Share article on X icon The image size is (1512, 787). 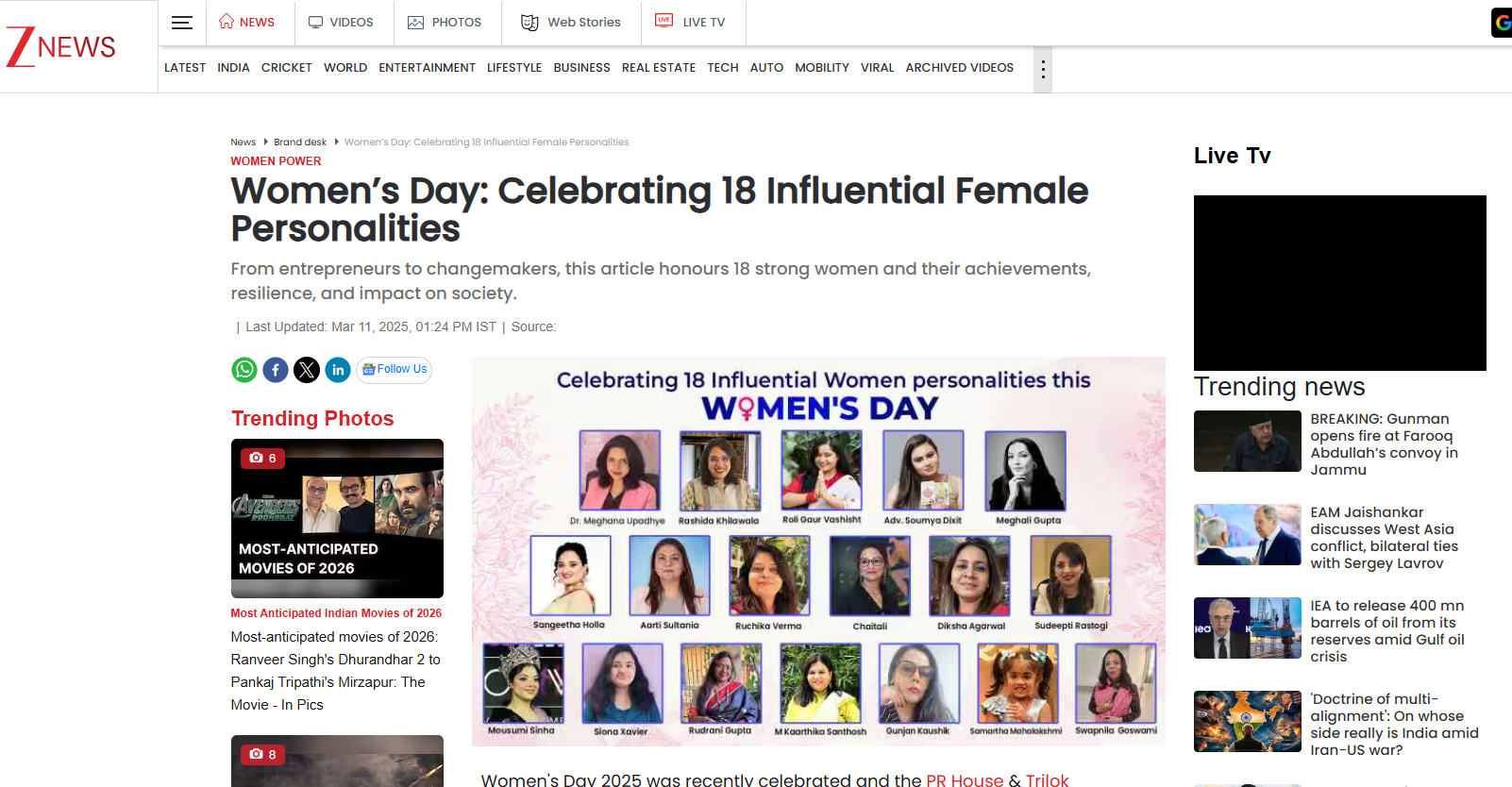[x=307, y=370]
